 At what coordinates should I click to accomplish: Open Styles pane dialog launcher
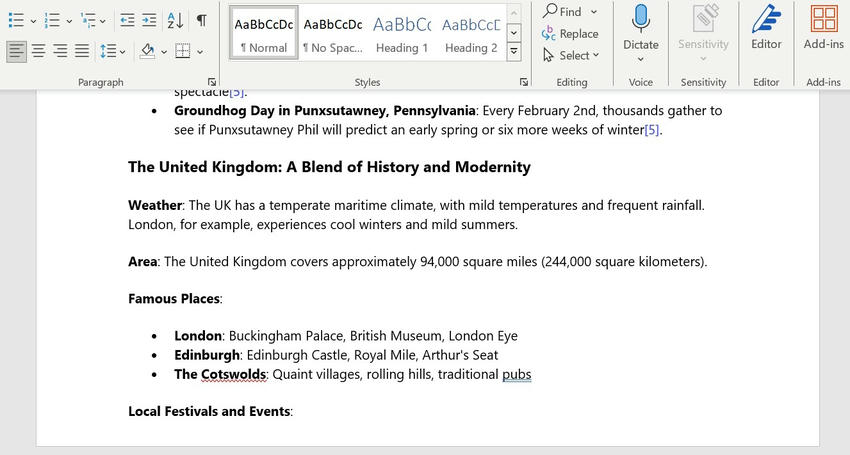tap(524, 82)
